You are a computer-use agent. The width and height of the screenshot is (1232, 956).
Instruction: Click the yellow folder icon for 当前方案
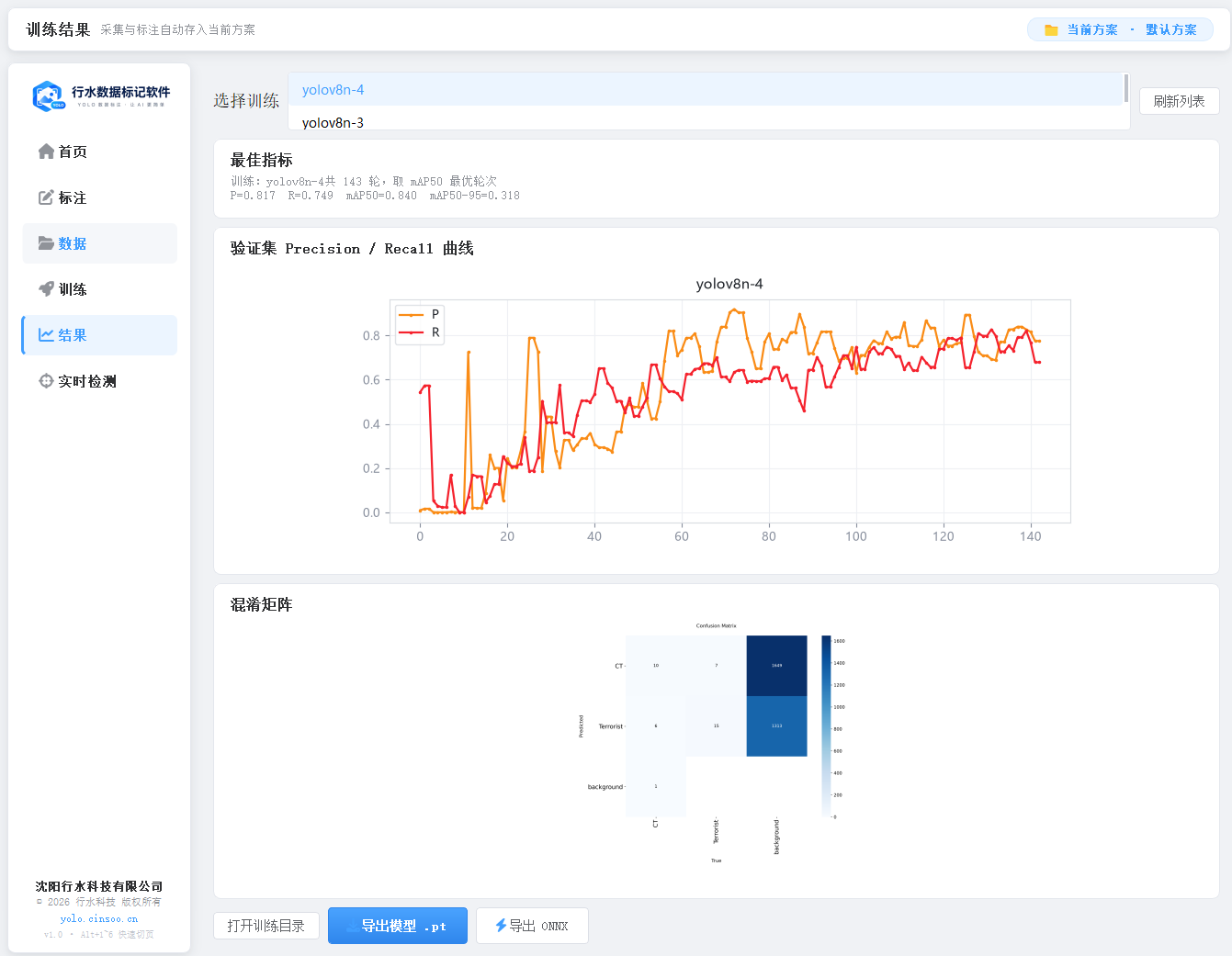[1051, 30]
